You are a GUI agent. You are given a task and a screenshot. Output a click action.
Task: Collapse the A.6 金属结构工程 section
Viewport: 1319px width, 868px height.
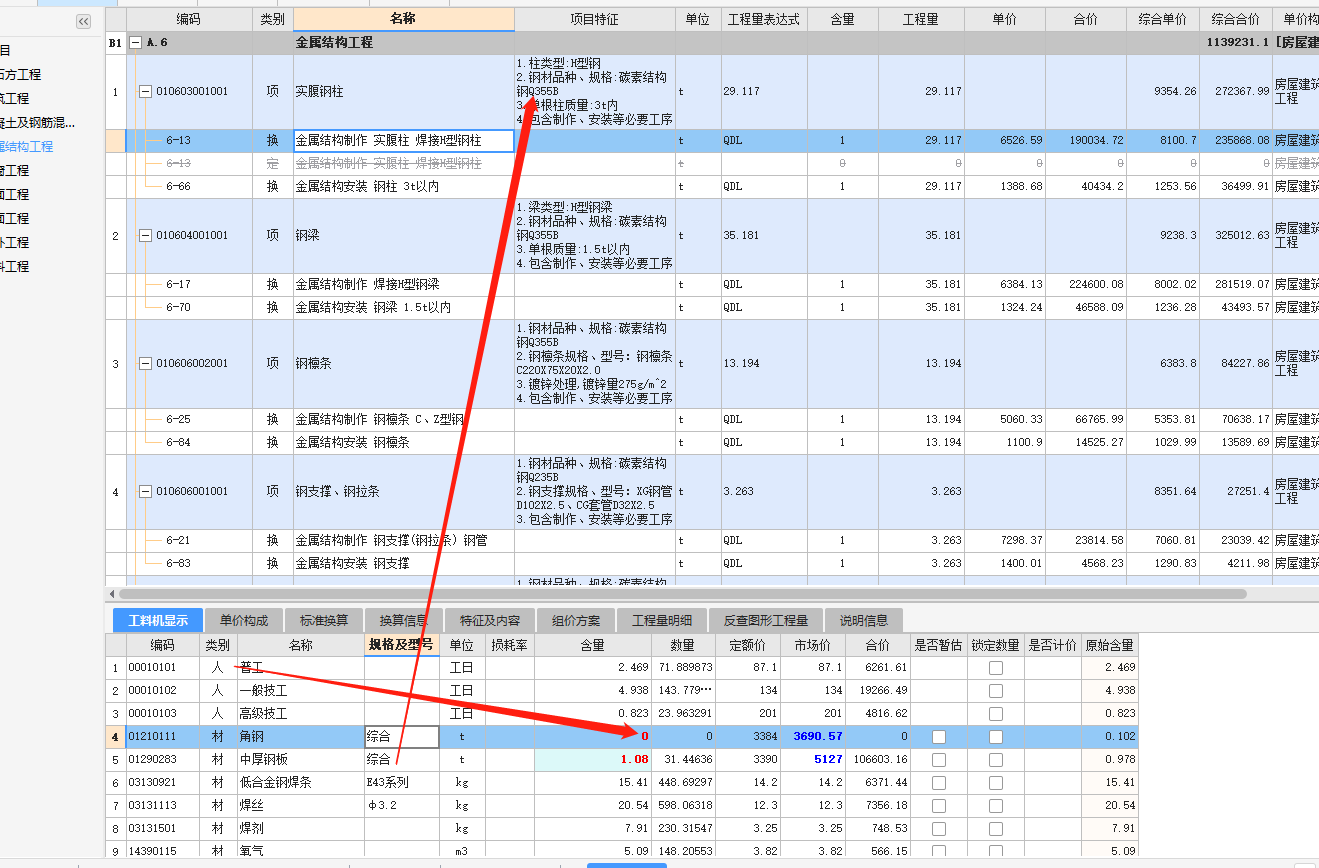[135, 43]
